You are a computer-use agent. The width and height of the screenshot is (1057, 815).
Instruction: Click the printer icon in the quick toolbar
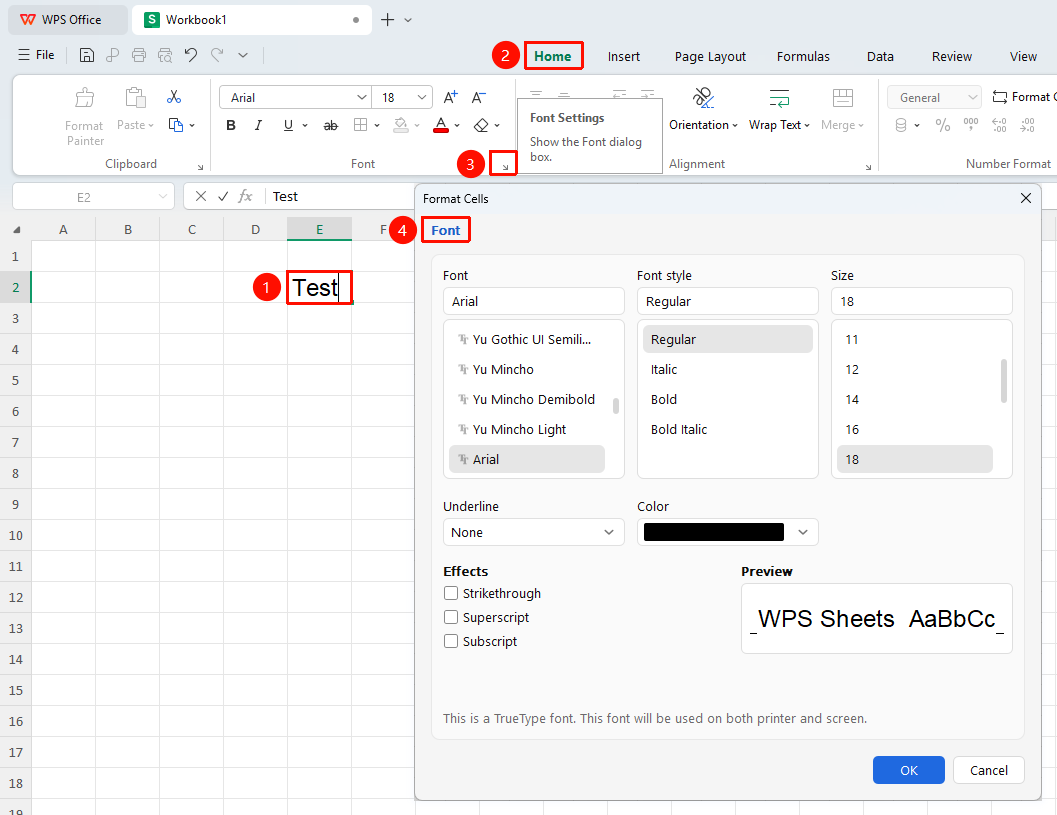(x=139, y=55)
